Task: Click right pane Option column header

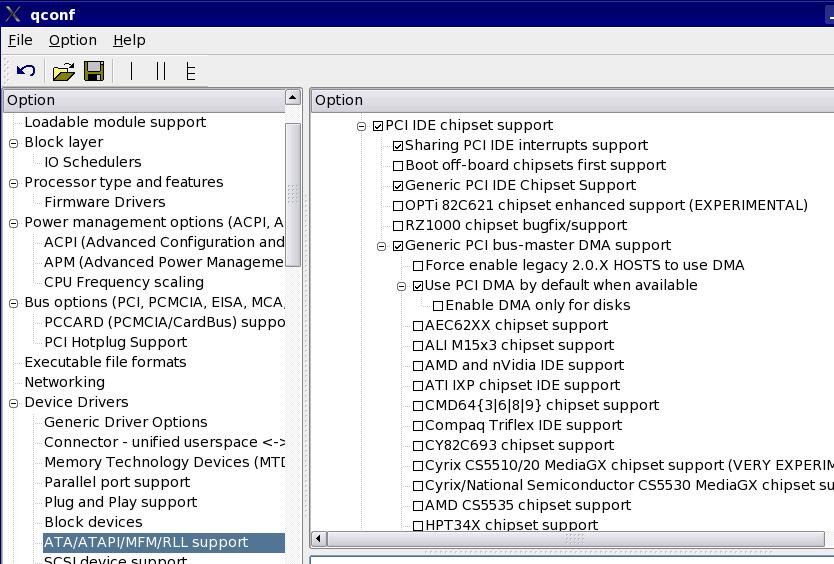Action: (x=572, y=101)
